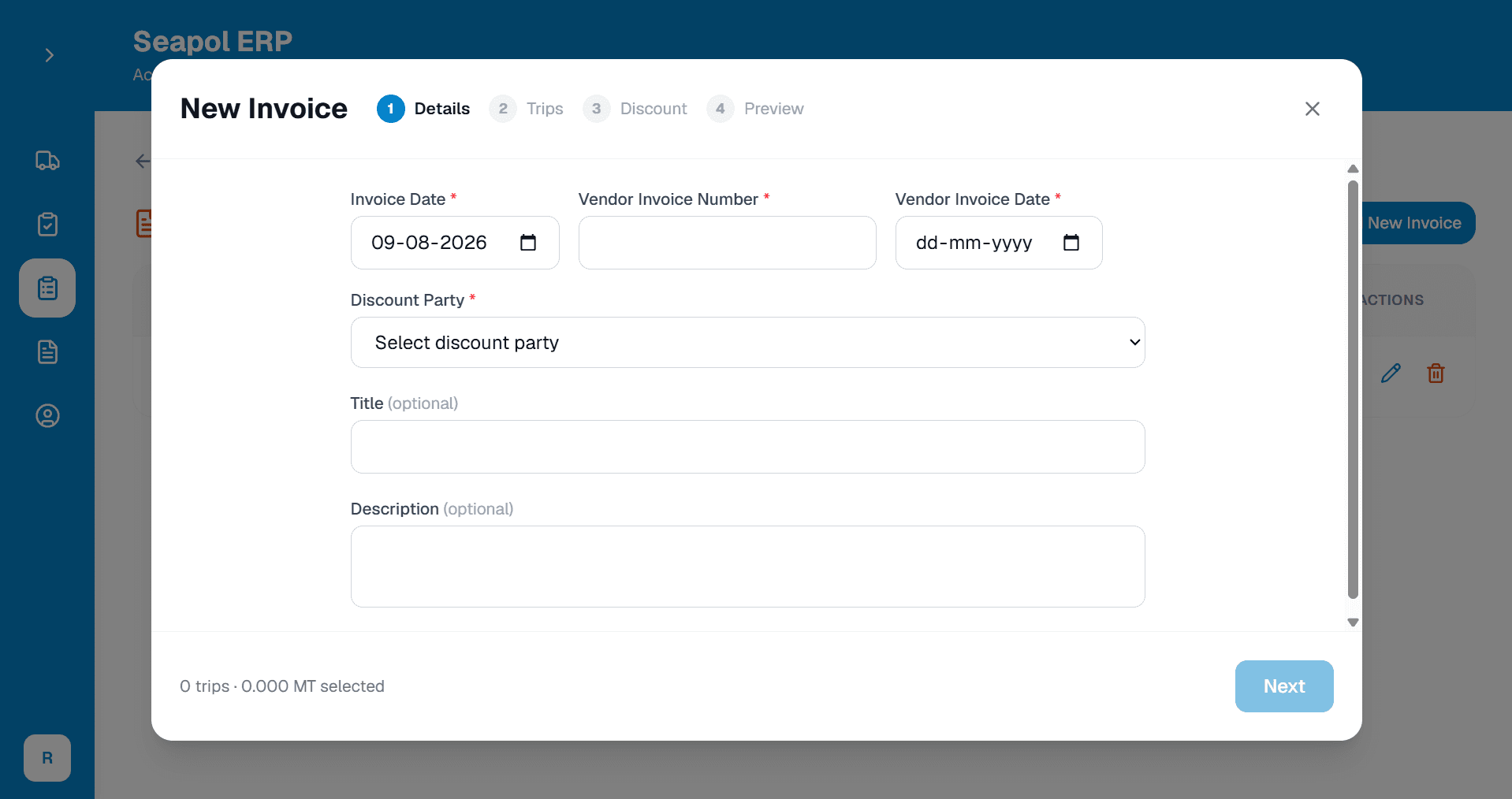The image size is (1512, 799).
Task: Open the user profile icon in sidebar
Action: 47,415
